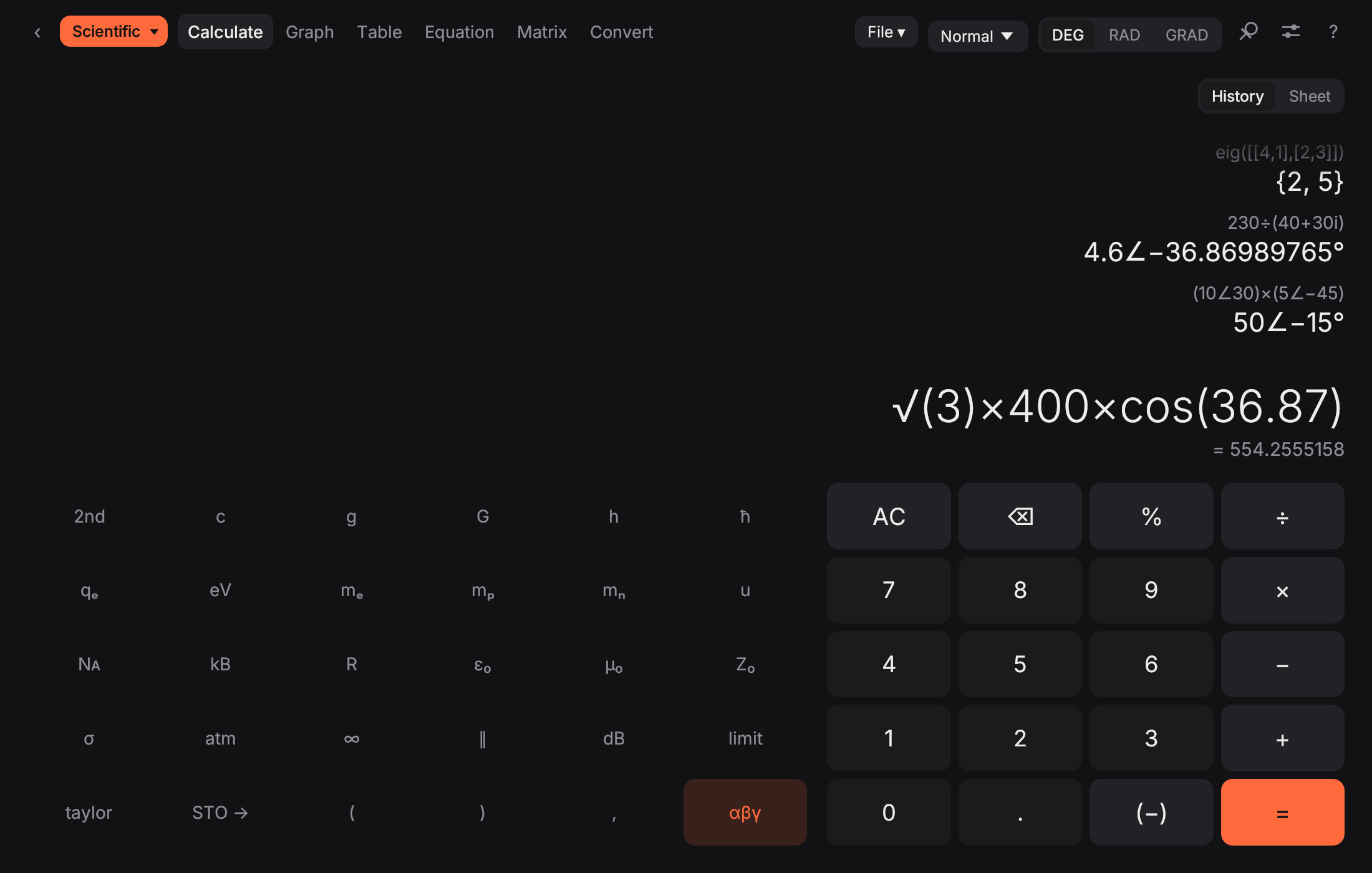Toggle the 2nd function key
Viewport: 1372px width, 873px height.
coord(89,516)
